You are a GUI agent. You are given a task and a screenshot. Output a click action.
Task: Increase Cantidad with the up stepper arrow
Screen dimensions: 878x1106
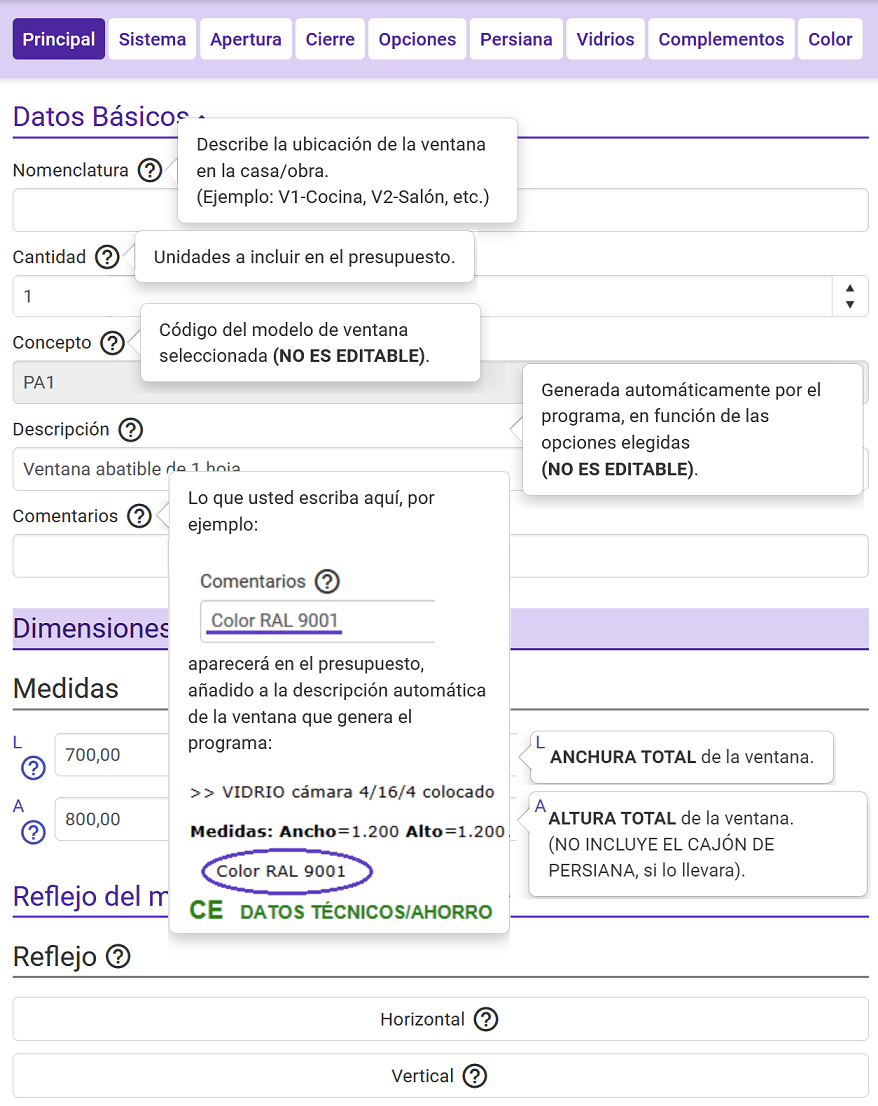click(849, 287)
